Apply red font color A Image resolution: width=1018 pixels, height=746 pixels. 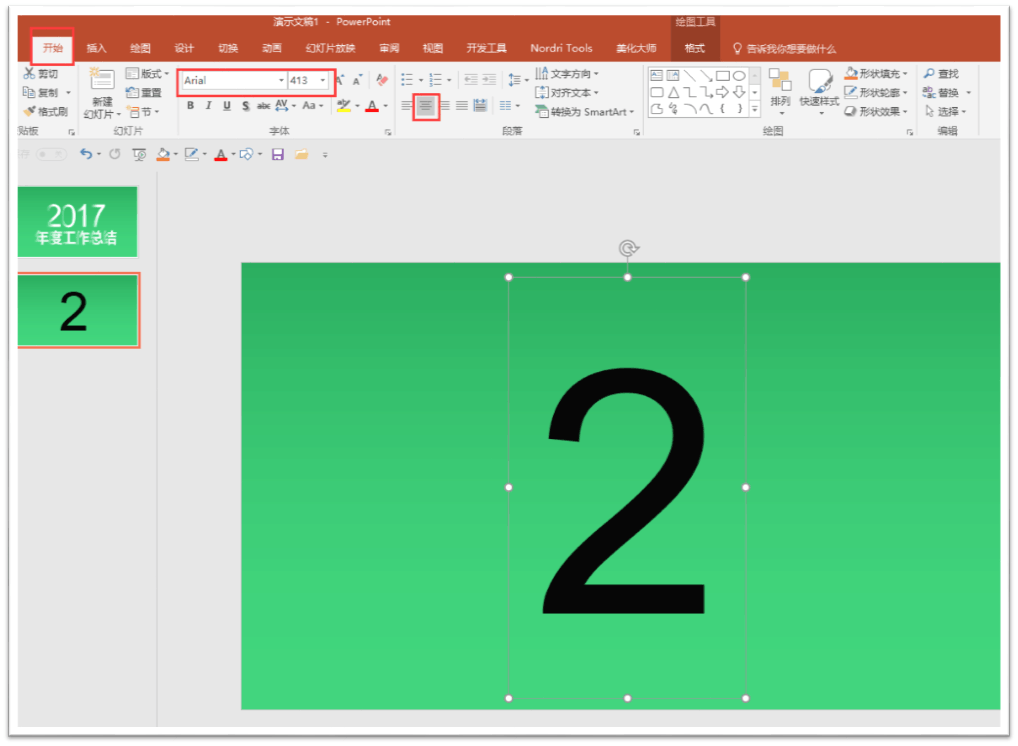click(372, 106)
